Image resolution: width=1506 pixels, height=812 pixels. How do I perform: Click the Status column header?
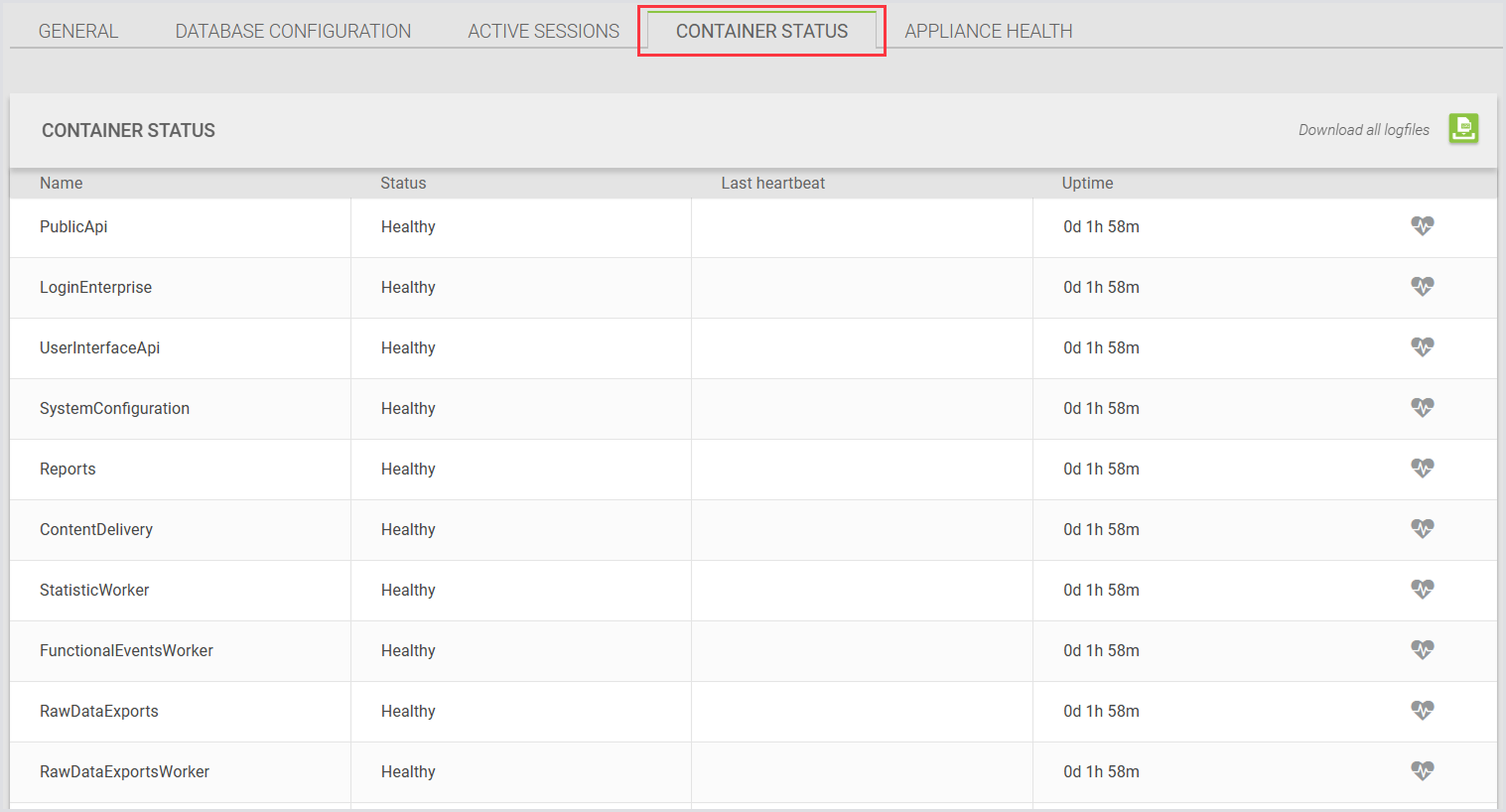click(403, 183)
